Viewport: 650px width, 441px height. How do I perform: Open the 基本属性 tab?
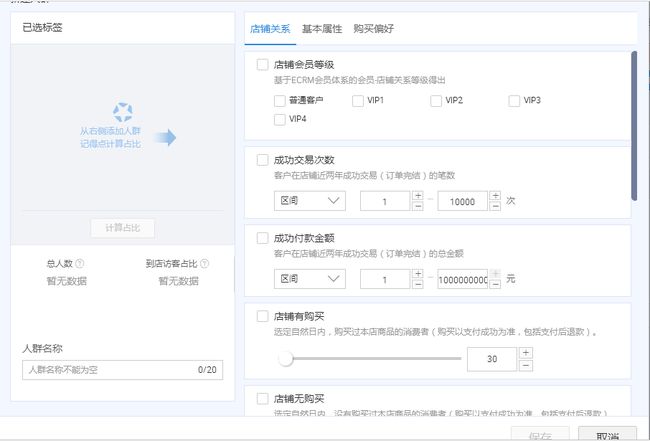(x=322, y=29)
